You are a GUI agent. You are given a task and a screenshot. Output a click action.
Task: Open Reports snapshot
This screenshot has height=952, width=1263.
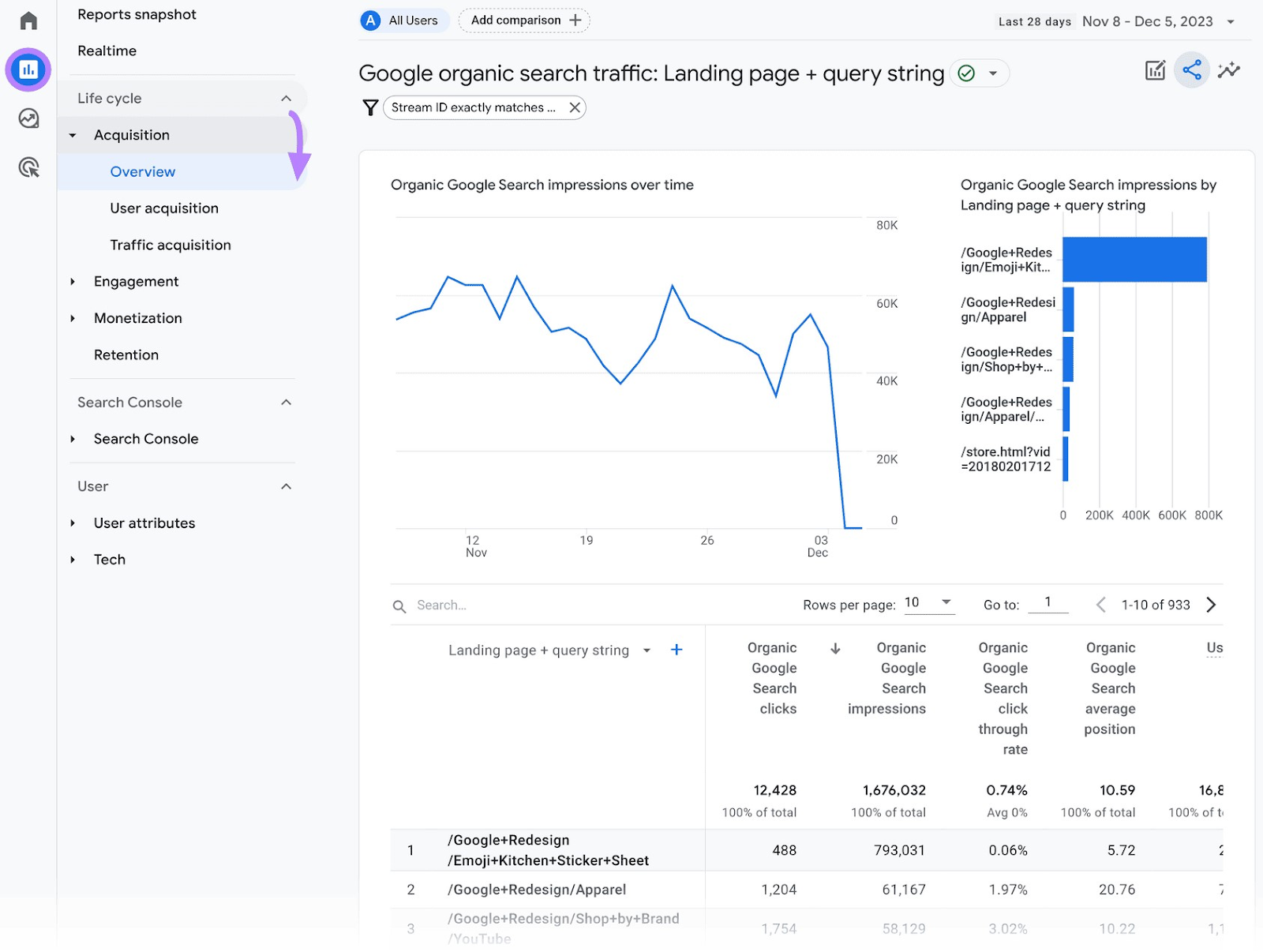pos(137,14)
